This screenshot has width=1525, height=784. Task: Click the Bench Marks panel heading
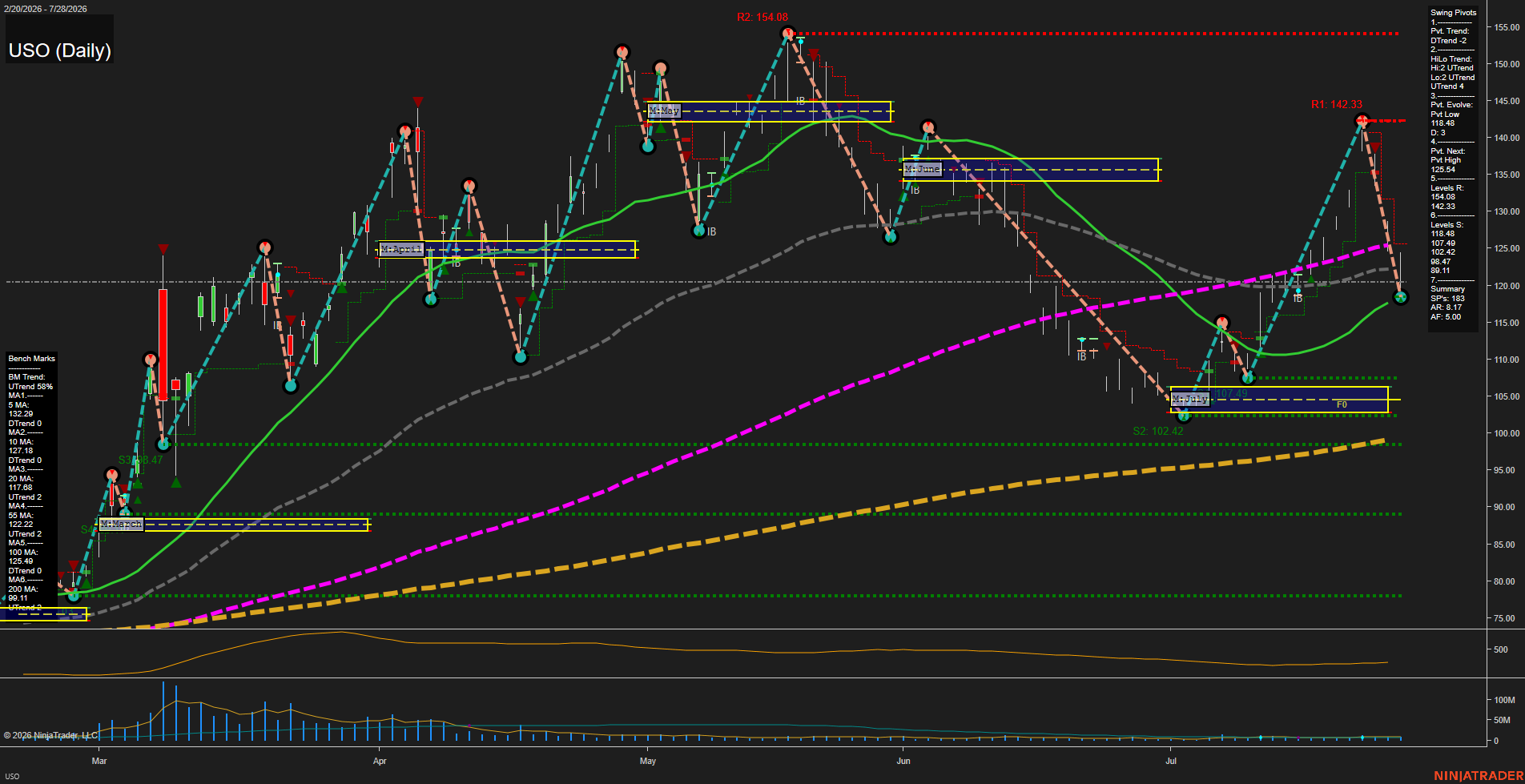[32, 359]
